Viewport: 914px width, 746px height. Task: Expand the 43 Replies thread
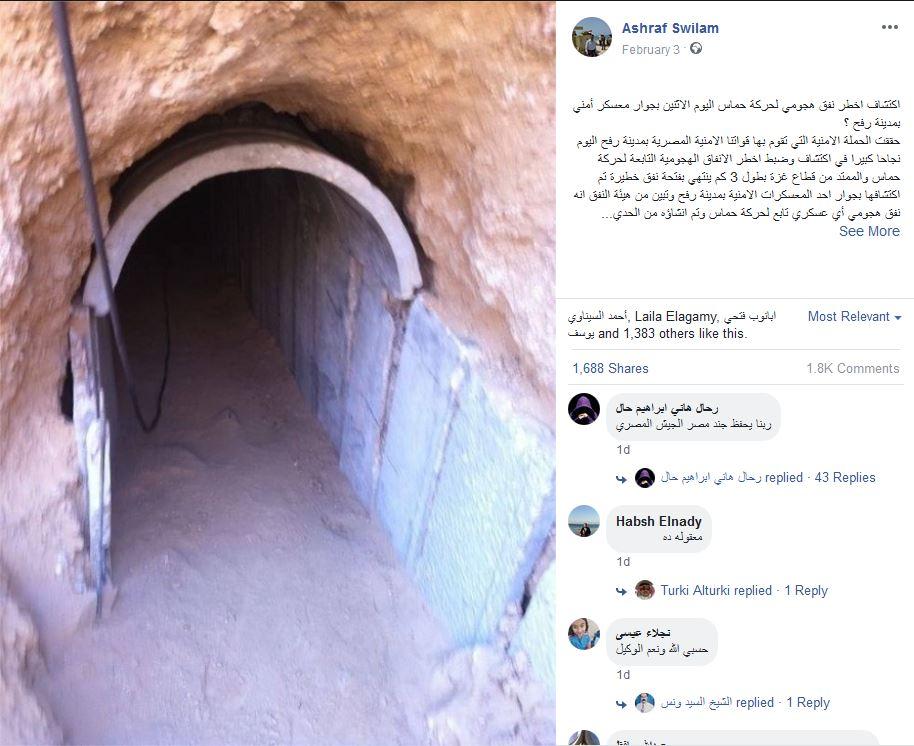coord(845,477)
